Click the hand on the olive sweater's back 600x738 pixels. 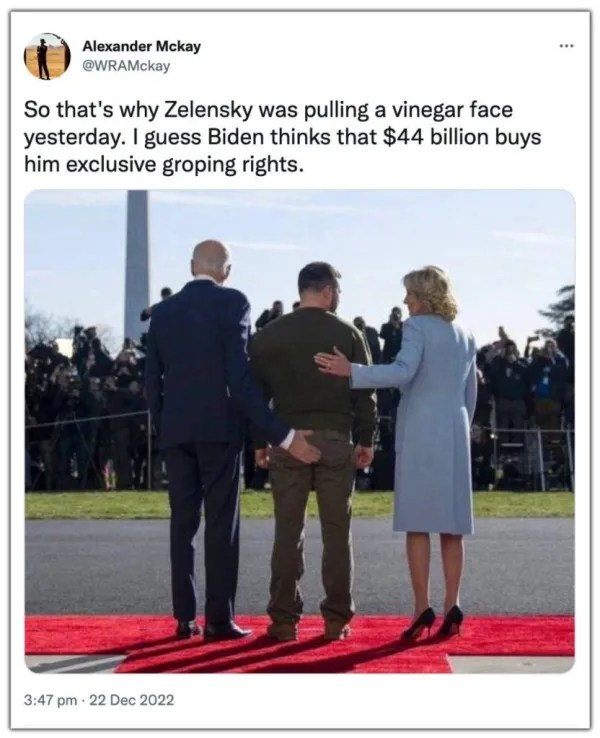pos(333,361)
